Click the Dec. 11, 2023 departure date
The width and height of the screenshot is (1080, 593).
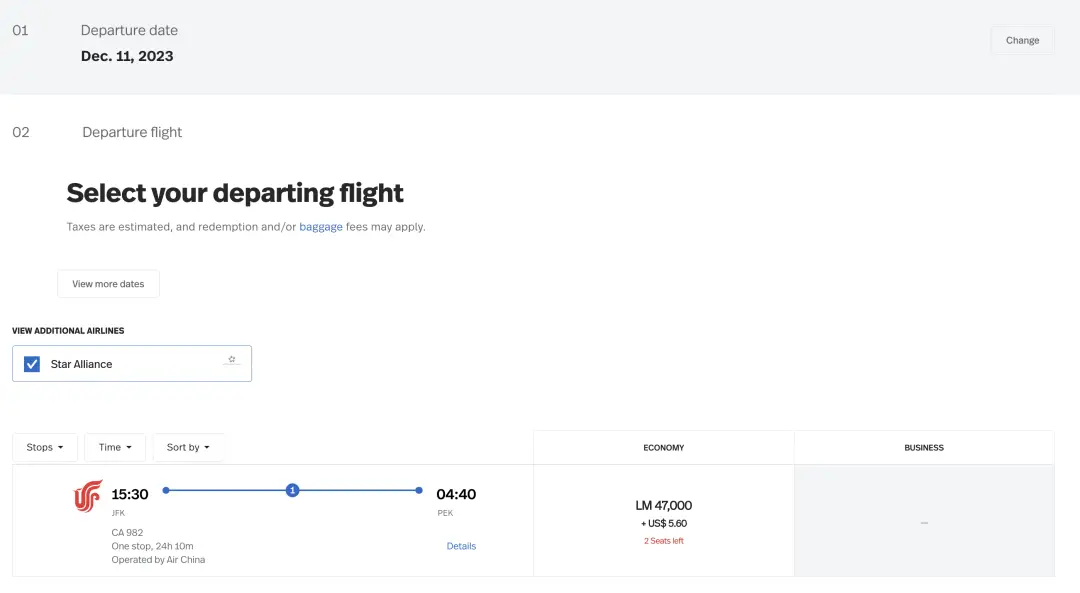click(x=127, y=56)
